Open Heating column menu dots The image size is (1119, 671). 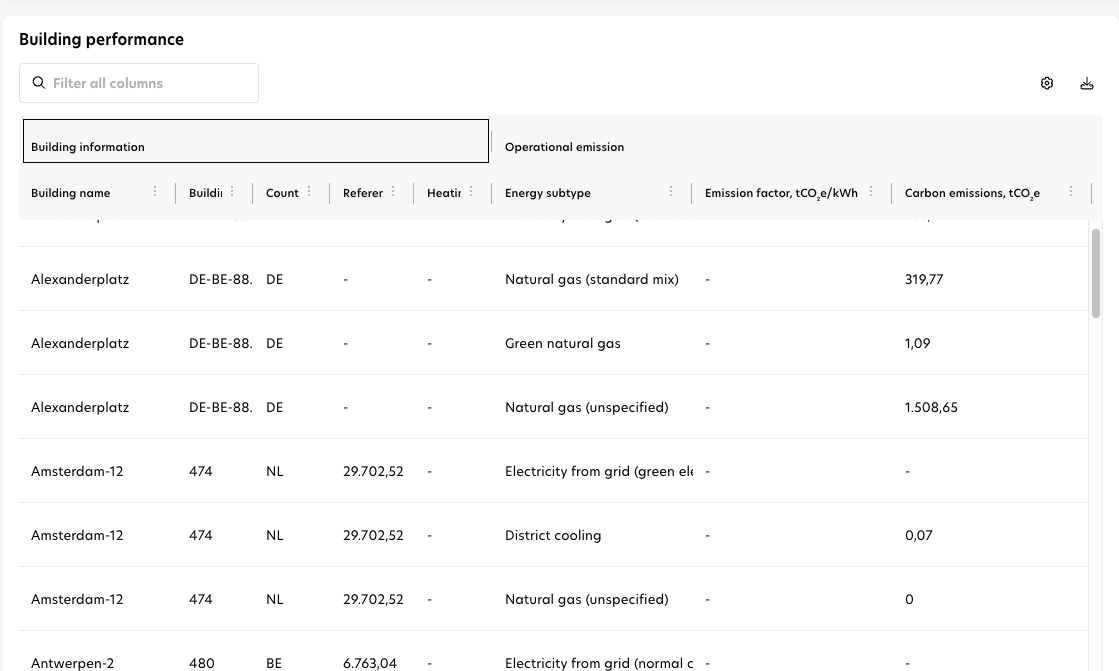(x=471, y=191)
